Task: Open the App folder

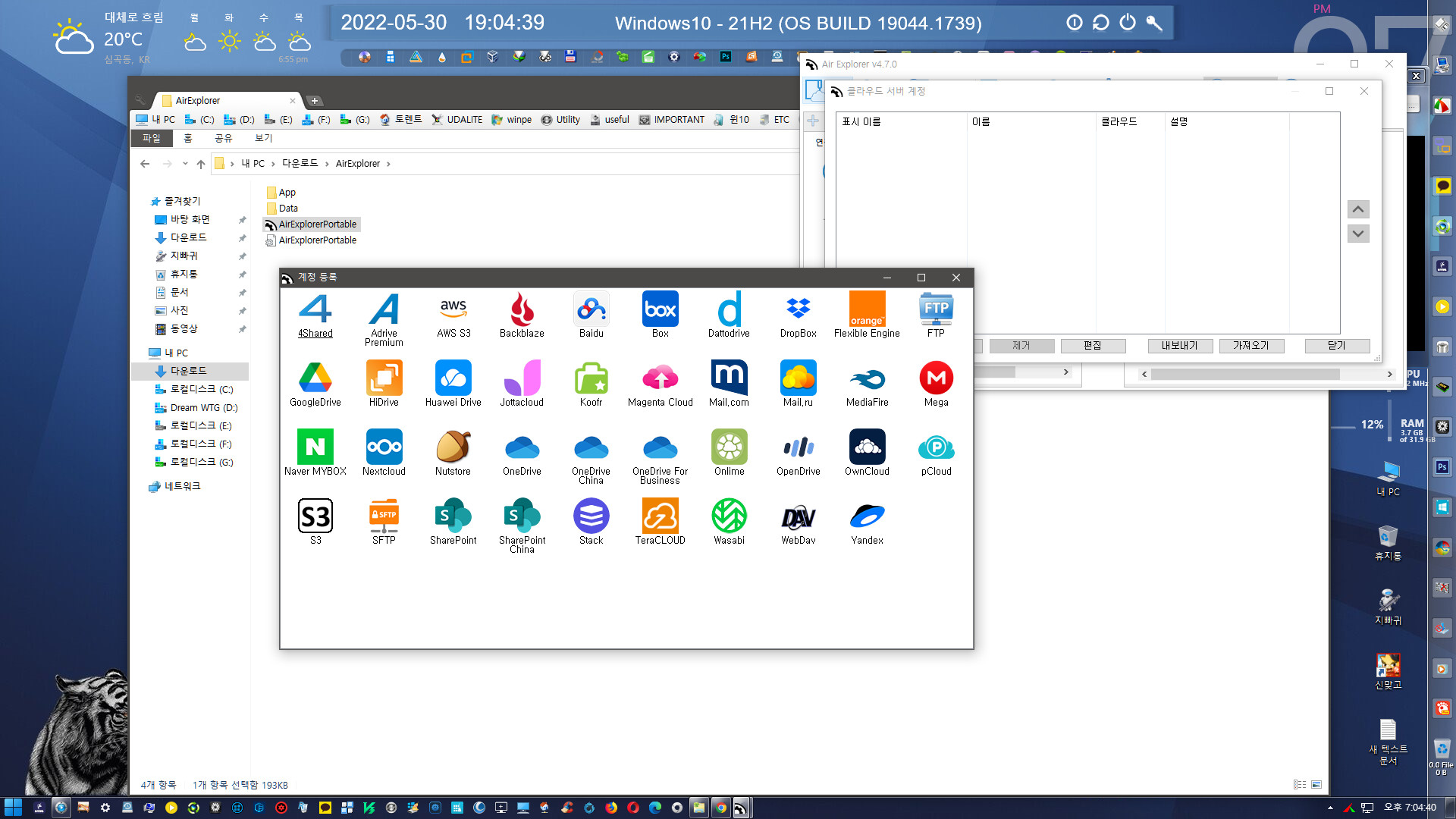Action: pyautogui.click(x=281, y=193)
